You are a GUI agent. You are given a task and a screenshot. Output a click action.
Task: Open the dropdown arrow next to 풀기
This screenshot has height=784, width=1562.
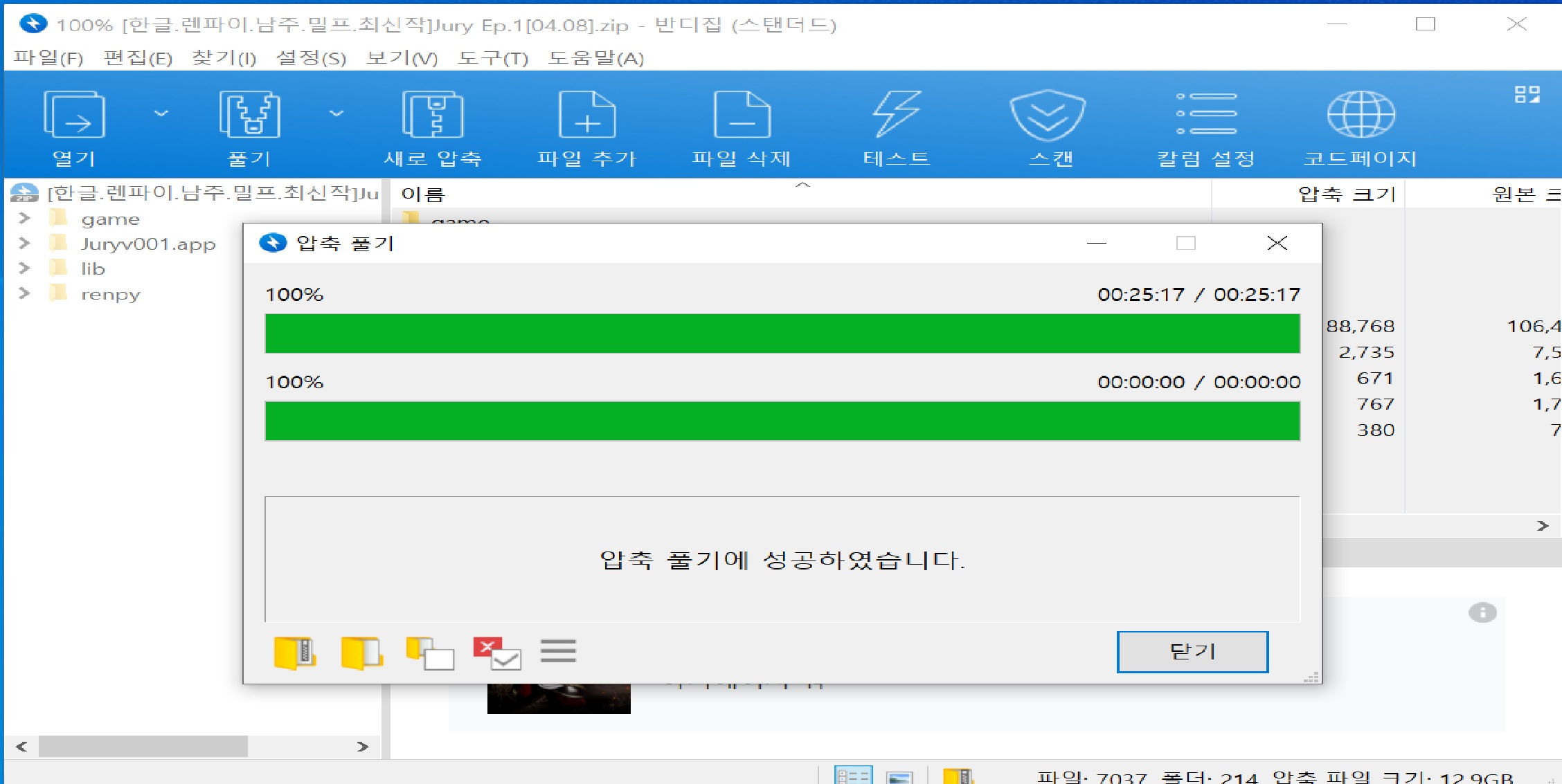tap(336, 113)
